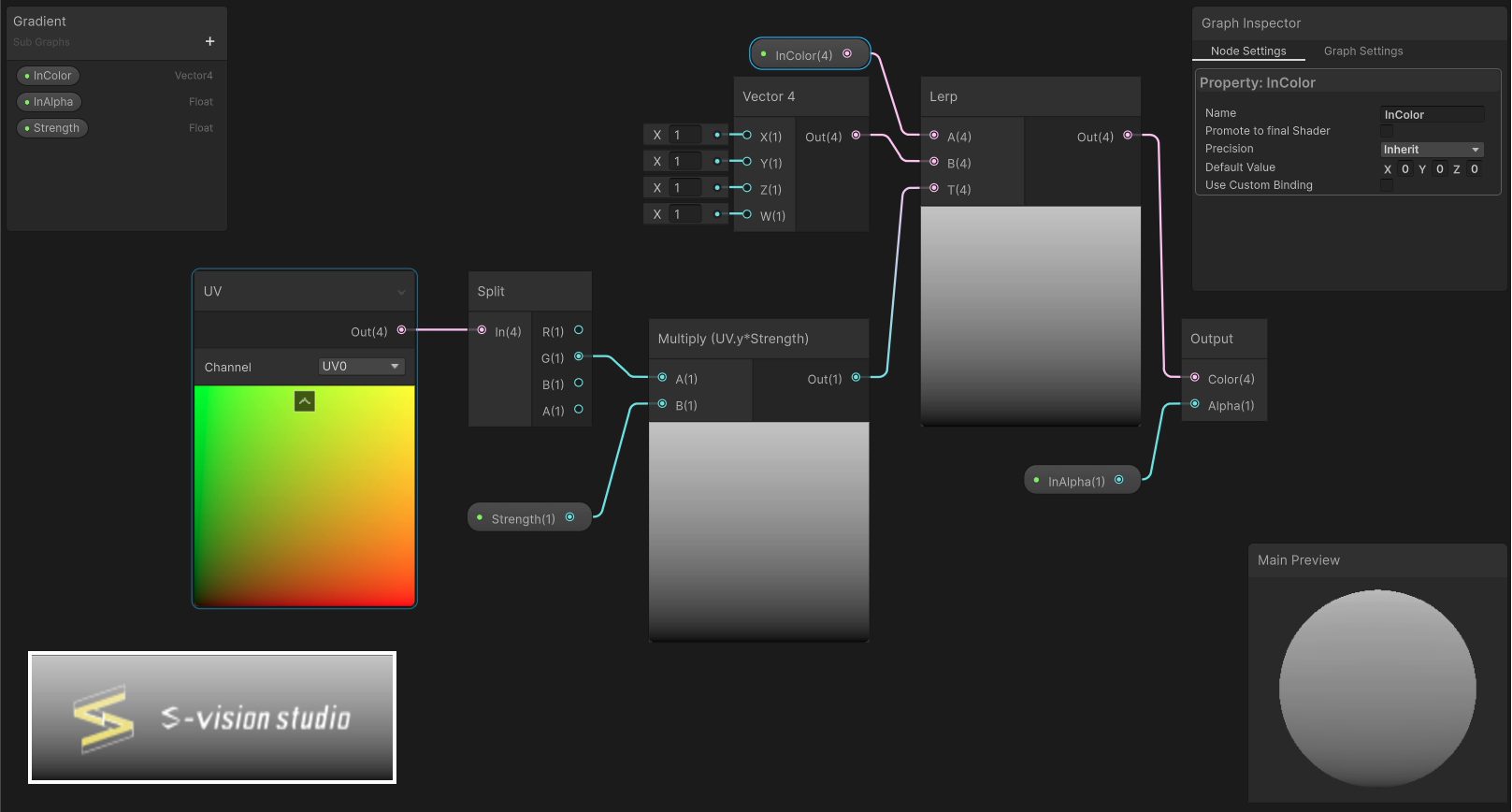This screenshot has width=1512, height=812.
Task: Click the Multiply Out(1) output port
Action: pos(856,378)
